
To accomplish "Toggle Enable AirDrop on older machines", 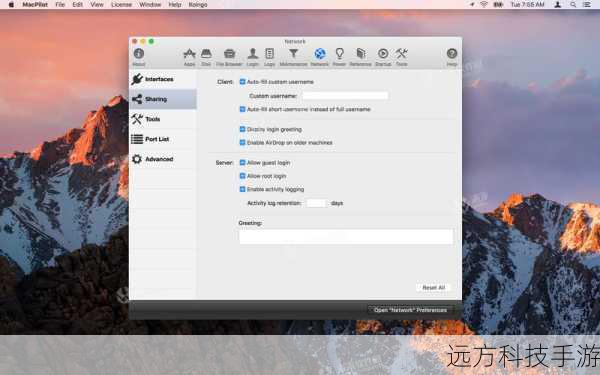I will 242,142.
